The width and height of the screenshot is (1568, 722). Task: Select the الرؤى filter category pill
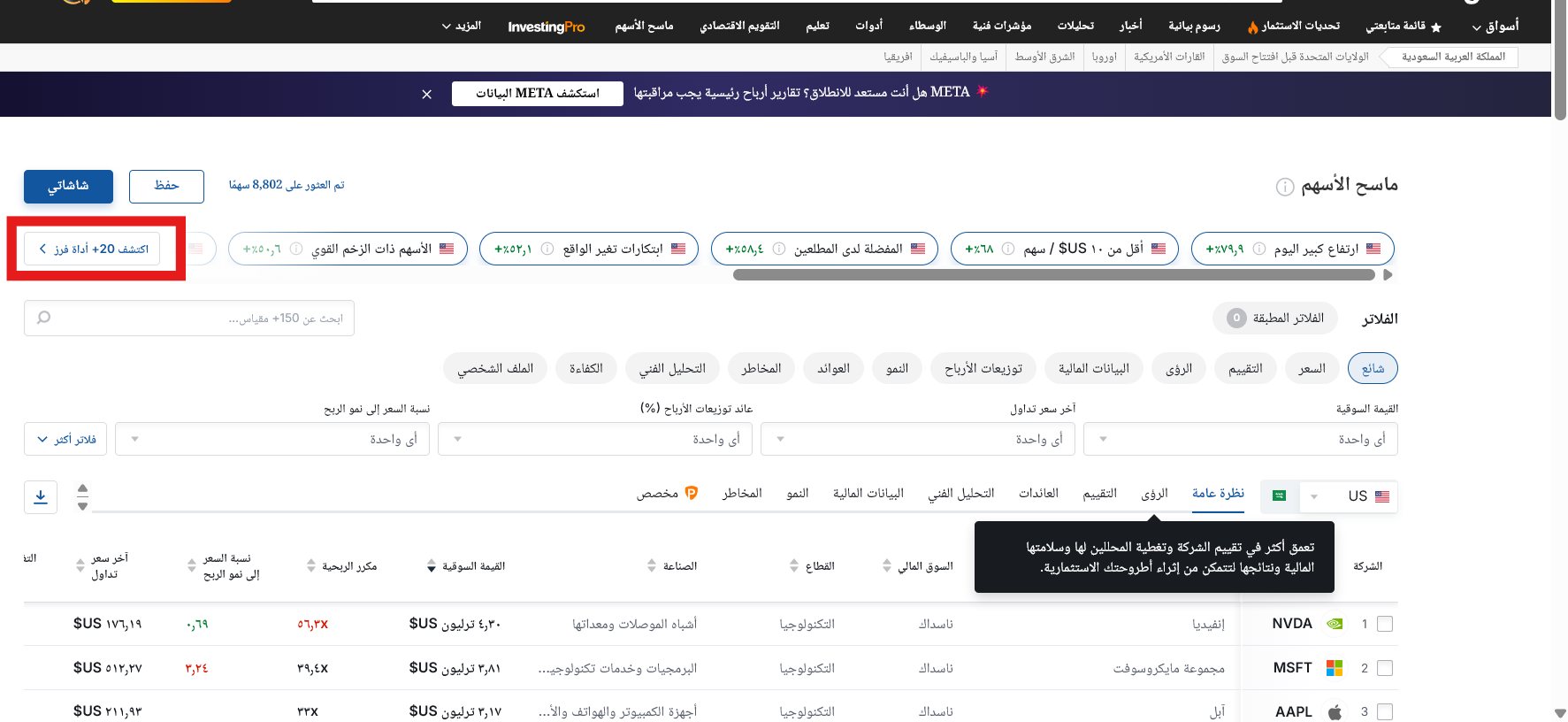(1179, 368)
